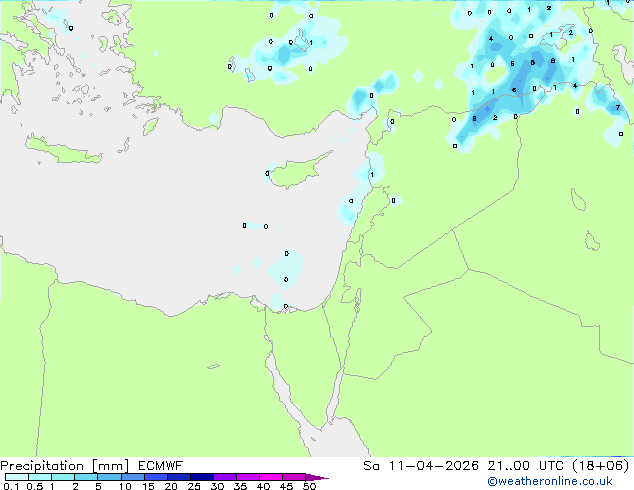Click the legend swatch between 0.5 and 1

tap(40, 477)
